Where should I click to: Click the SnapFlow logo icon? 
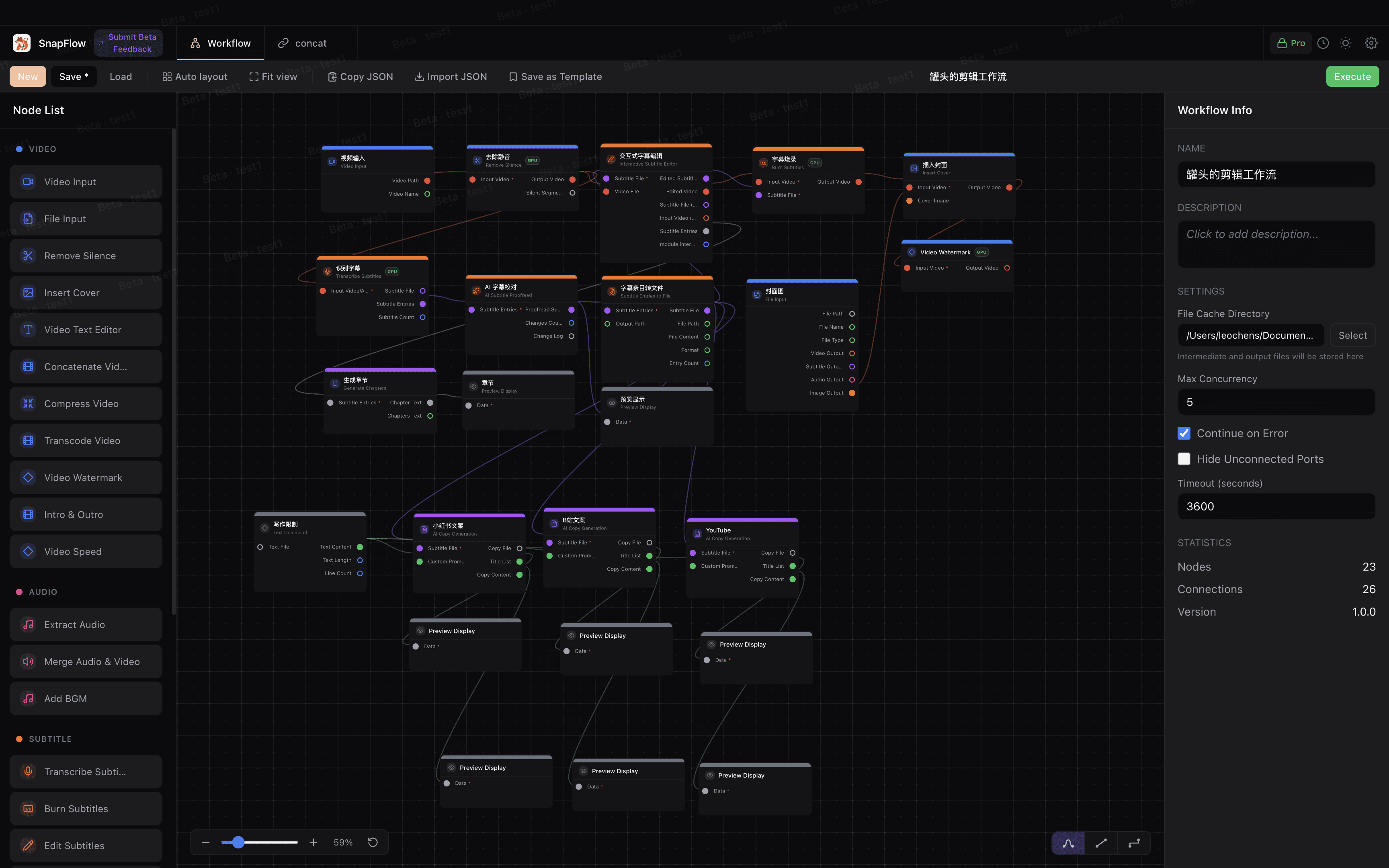(x=22, y=43)
